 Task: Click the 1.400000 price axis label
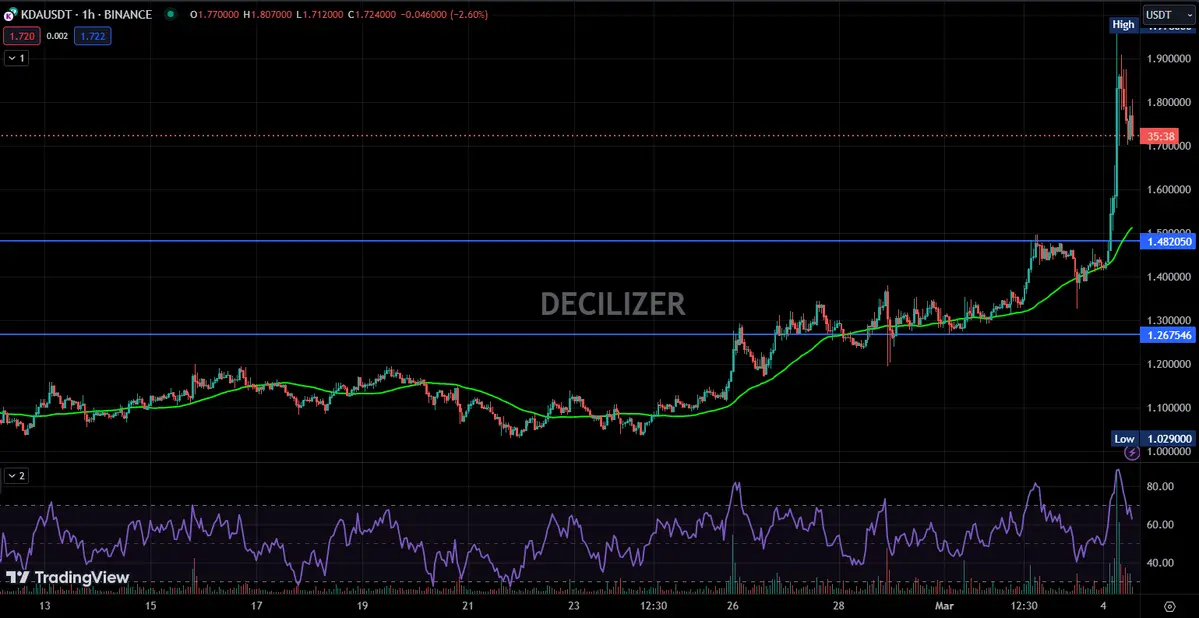(x=1170, y=277)
